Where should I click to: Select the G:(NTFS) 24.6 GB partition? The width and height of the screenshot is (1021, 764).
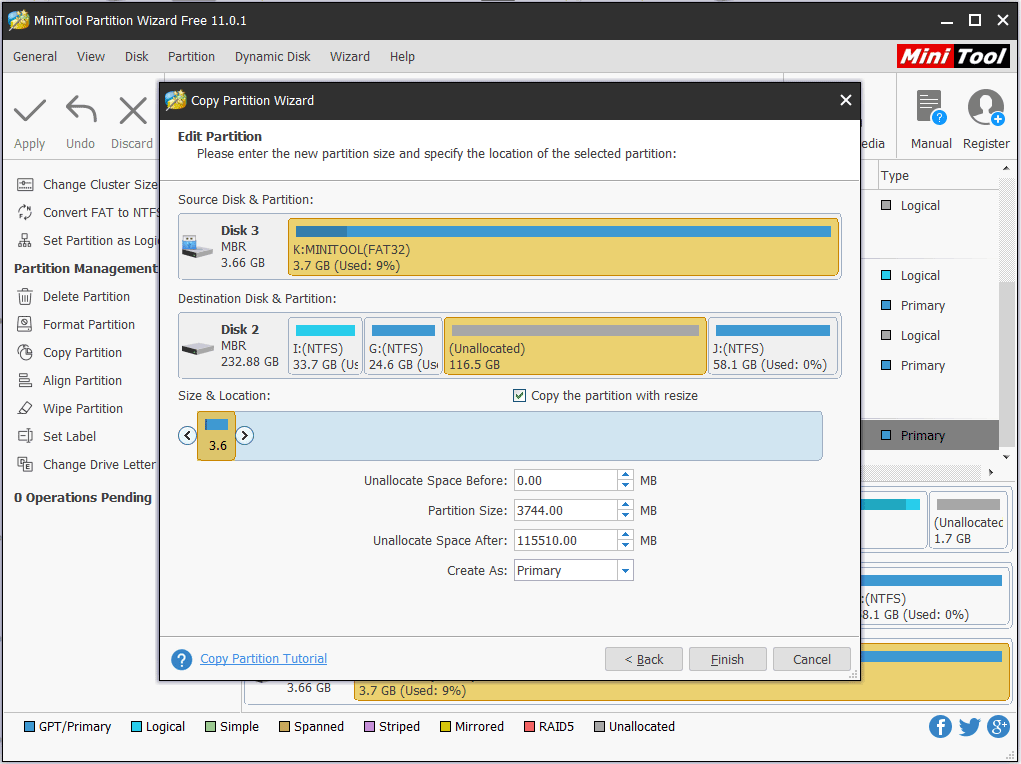[403, 347]
